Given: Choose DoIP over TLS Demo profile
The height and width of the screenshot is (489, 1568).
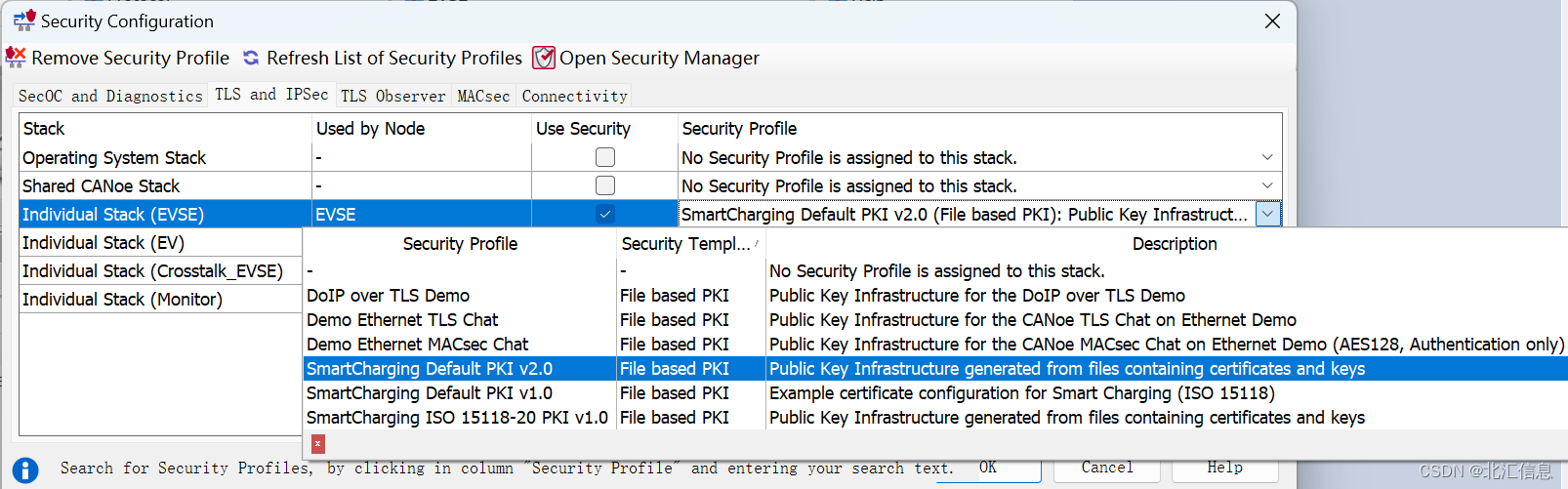Looking at the screenshot, I should coord(935,295).
